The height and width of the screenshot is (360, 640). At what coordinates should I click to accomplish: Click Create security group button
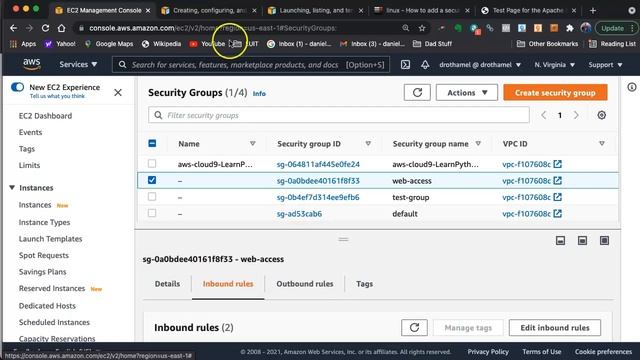pos(555,93)
